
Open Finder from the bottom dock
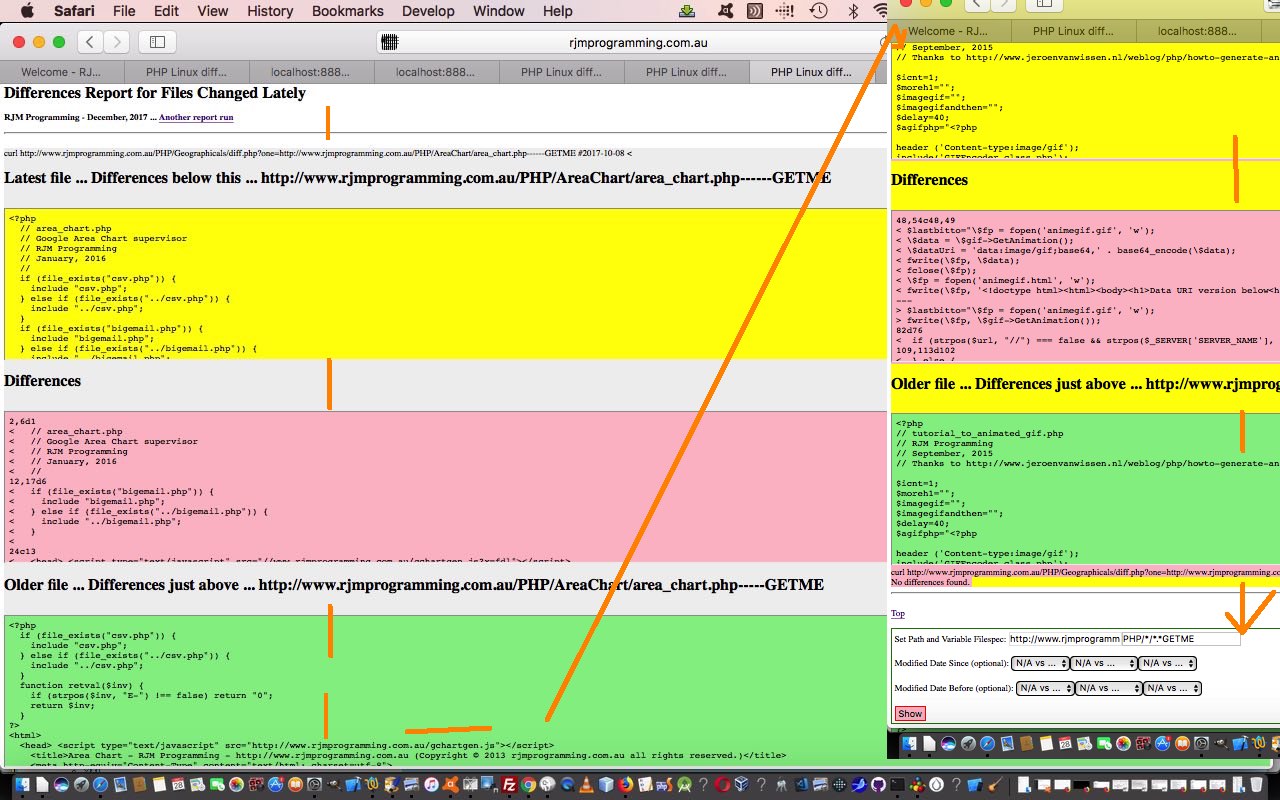[22, 785]
